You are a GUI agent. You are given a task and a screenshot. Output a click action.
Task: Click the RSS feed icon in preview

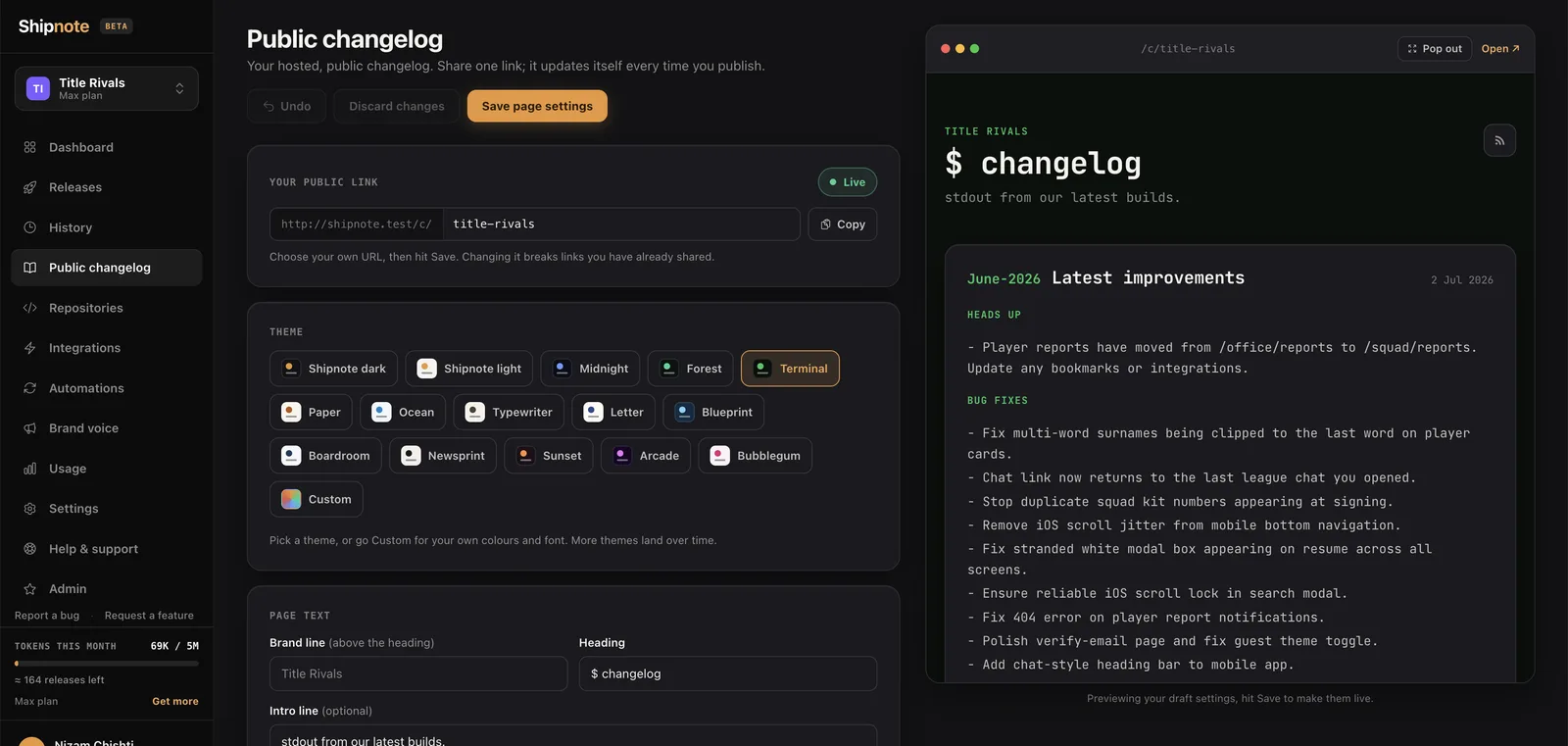click(x=1499, y=140)
